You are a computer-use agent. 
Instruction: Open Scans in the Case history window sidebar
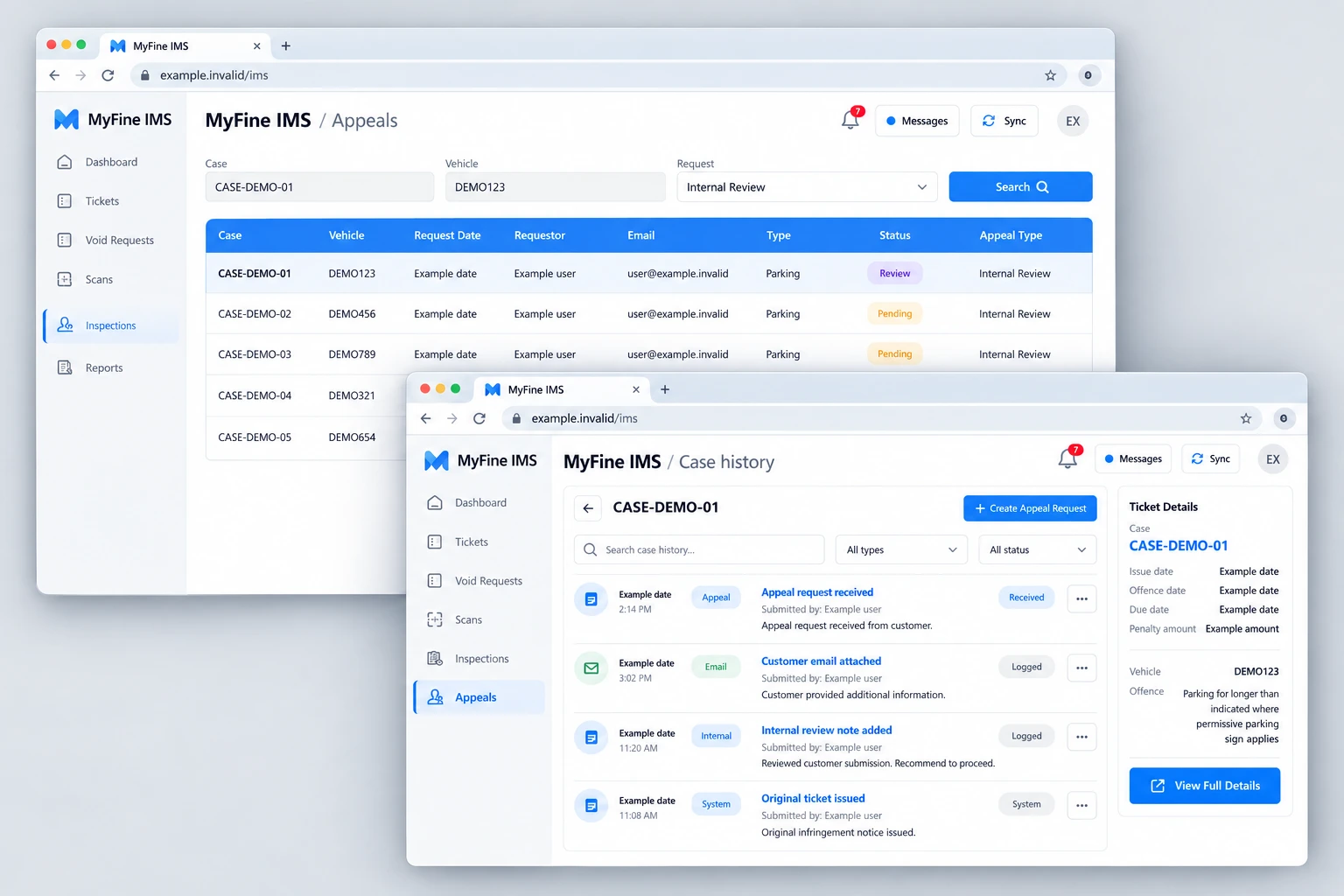point(479,619)
